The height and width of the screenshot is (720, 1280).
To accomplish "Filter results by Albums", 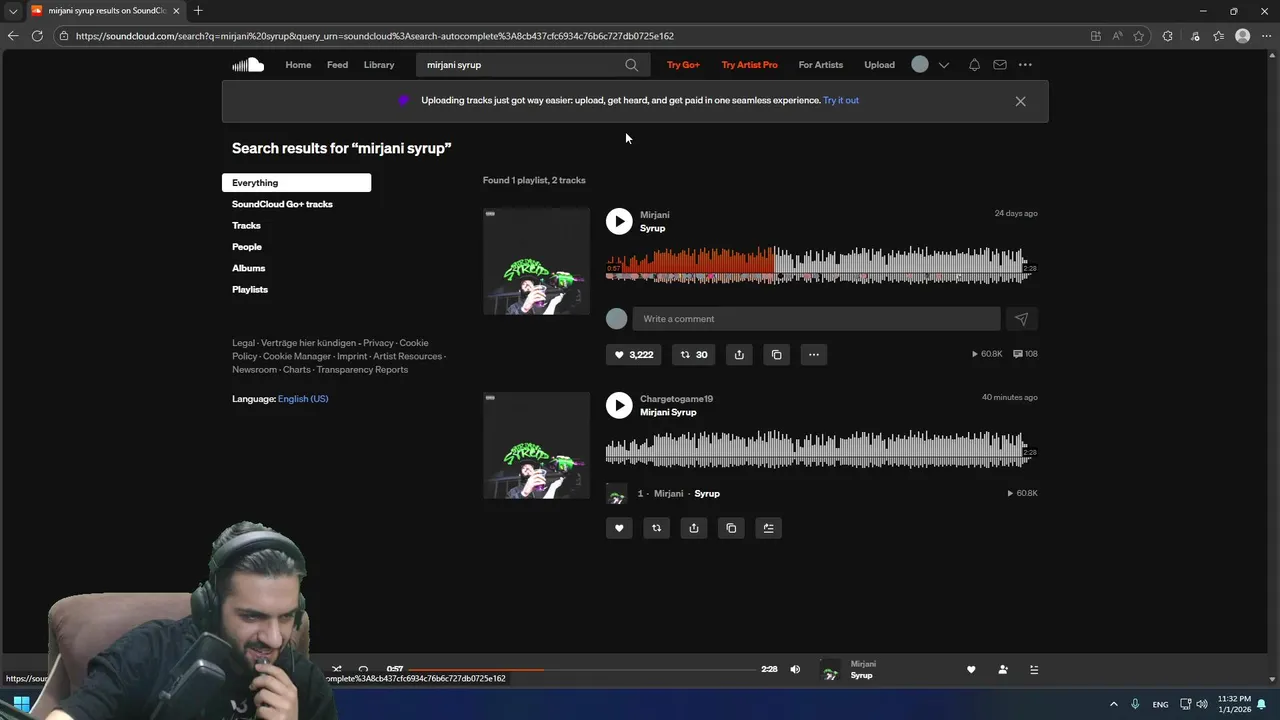I will pyautogui.click(x=248, y=268).
